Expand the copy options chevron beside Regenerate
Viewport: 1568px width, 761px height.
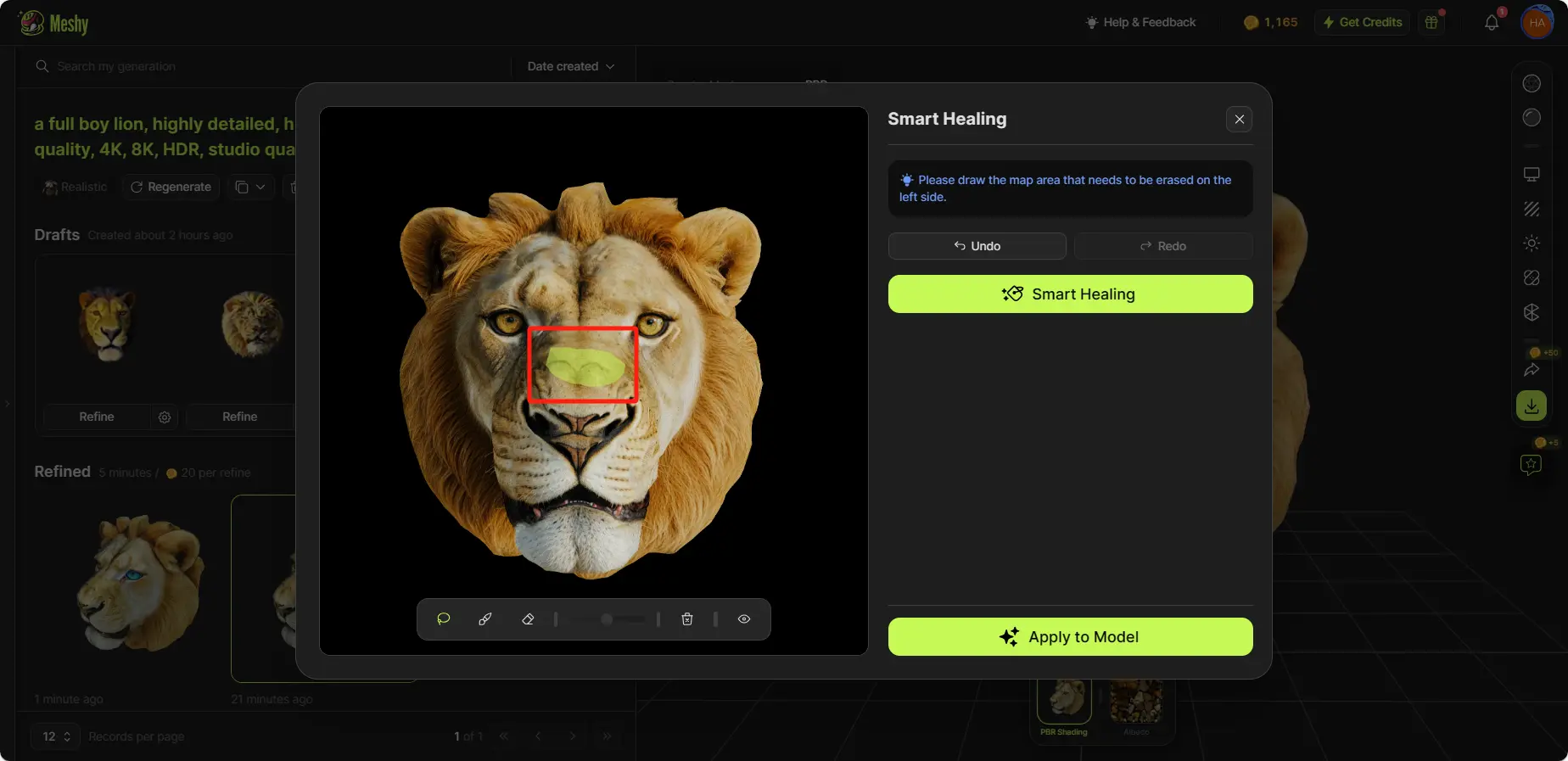coord(260,187)
